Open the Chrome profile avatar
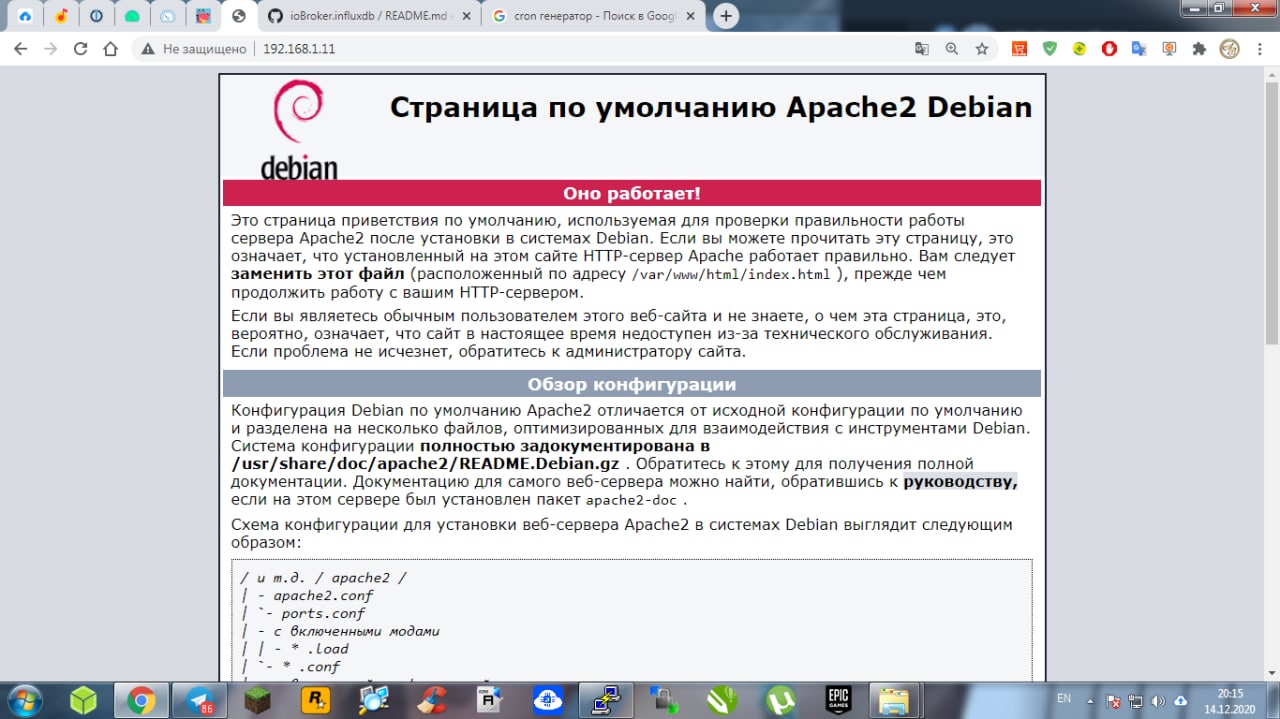The width and height of the screenshot is (1280, 719). (1230, 48)
